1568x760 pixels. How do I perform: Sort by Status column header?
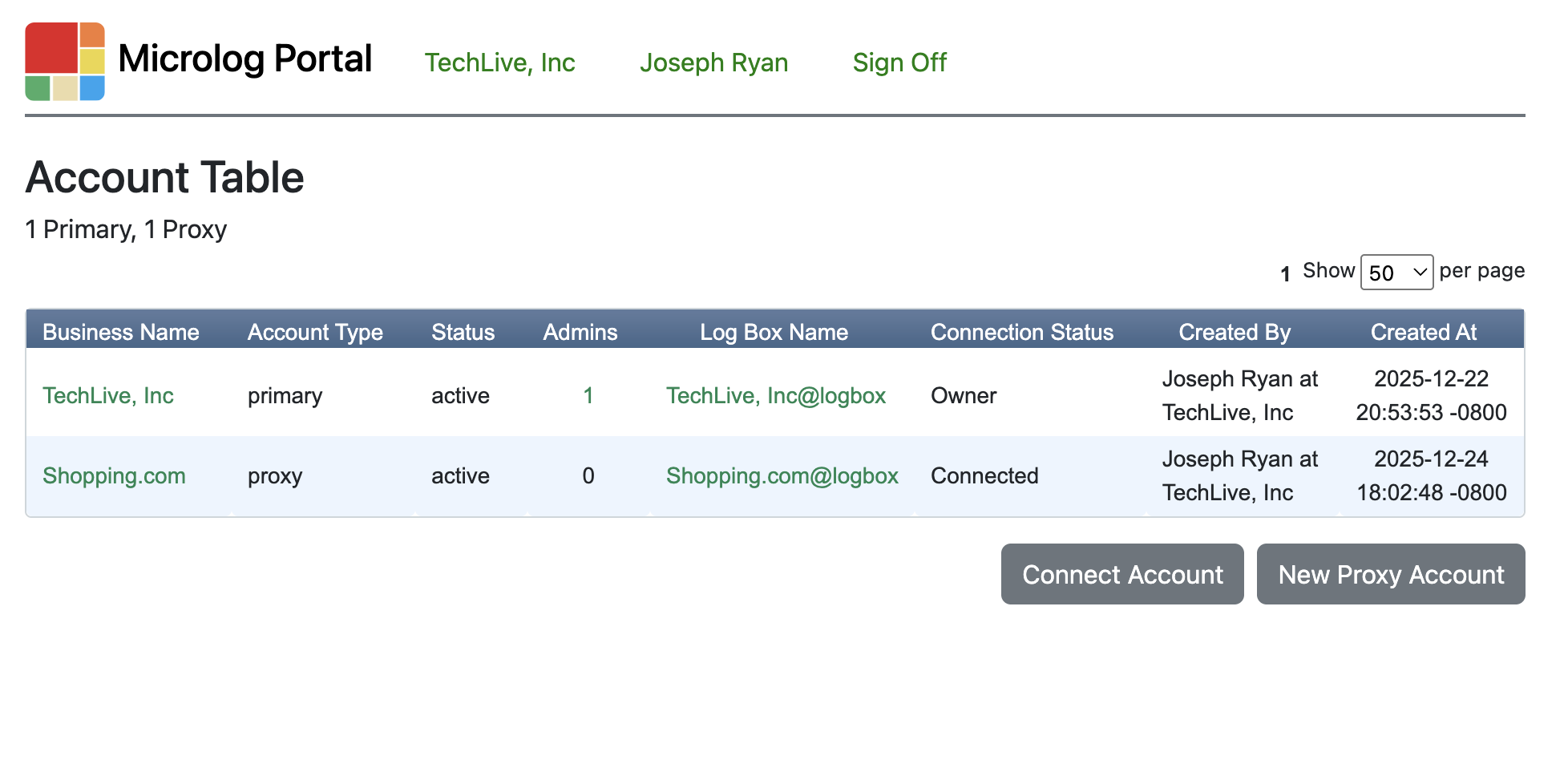463,332
